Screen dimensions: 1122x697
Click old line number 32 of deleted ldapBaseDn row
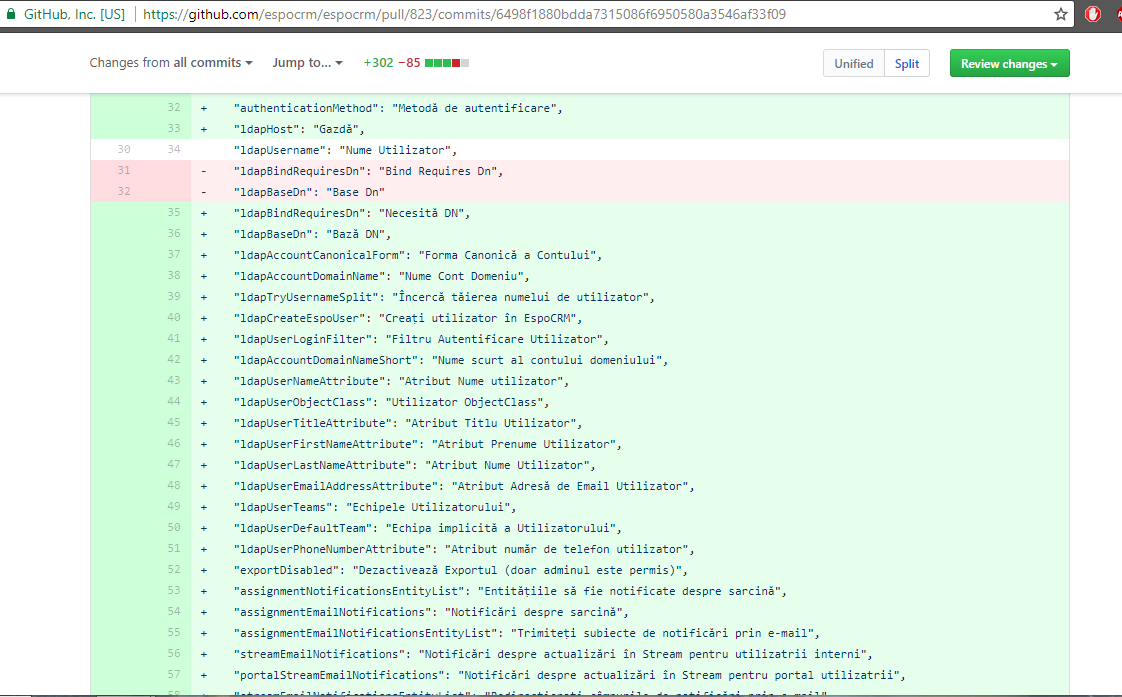pos(124,191)
